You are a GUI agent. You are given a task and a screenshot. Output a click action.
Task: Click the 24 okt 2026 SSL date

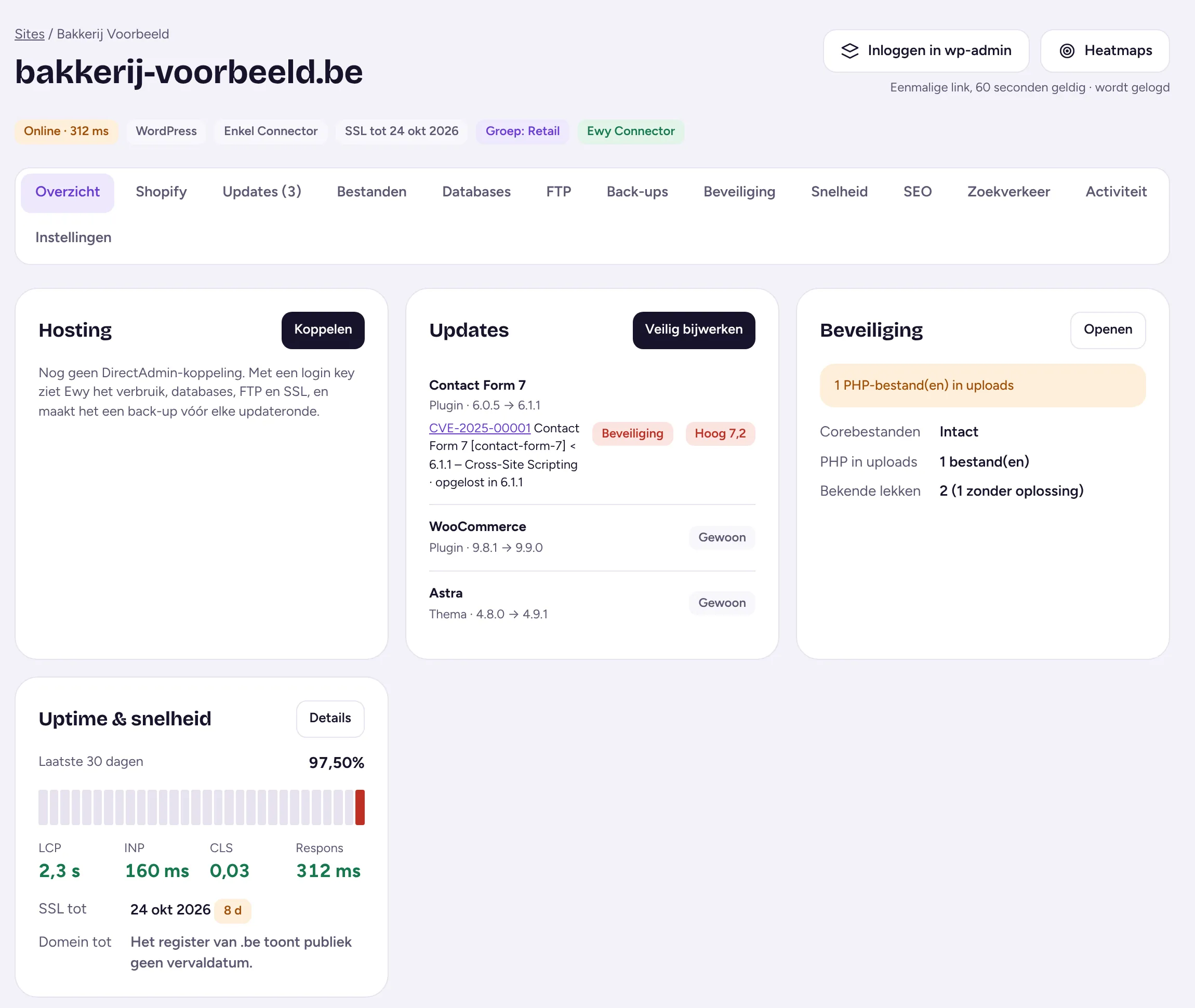tap(170, 910)
